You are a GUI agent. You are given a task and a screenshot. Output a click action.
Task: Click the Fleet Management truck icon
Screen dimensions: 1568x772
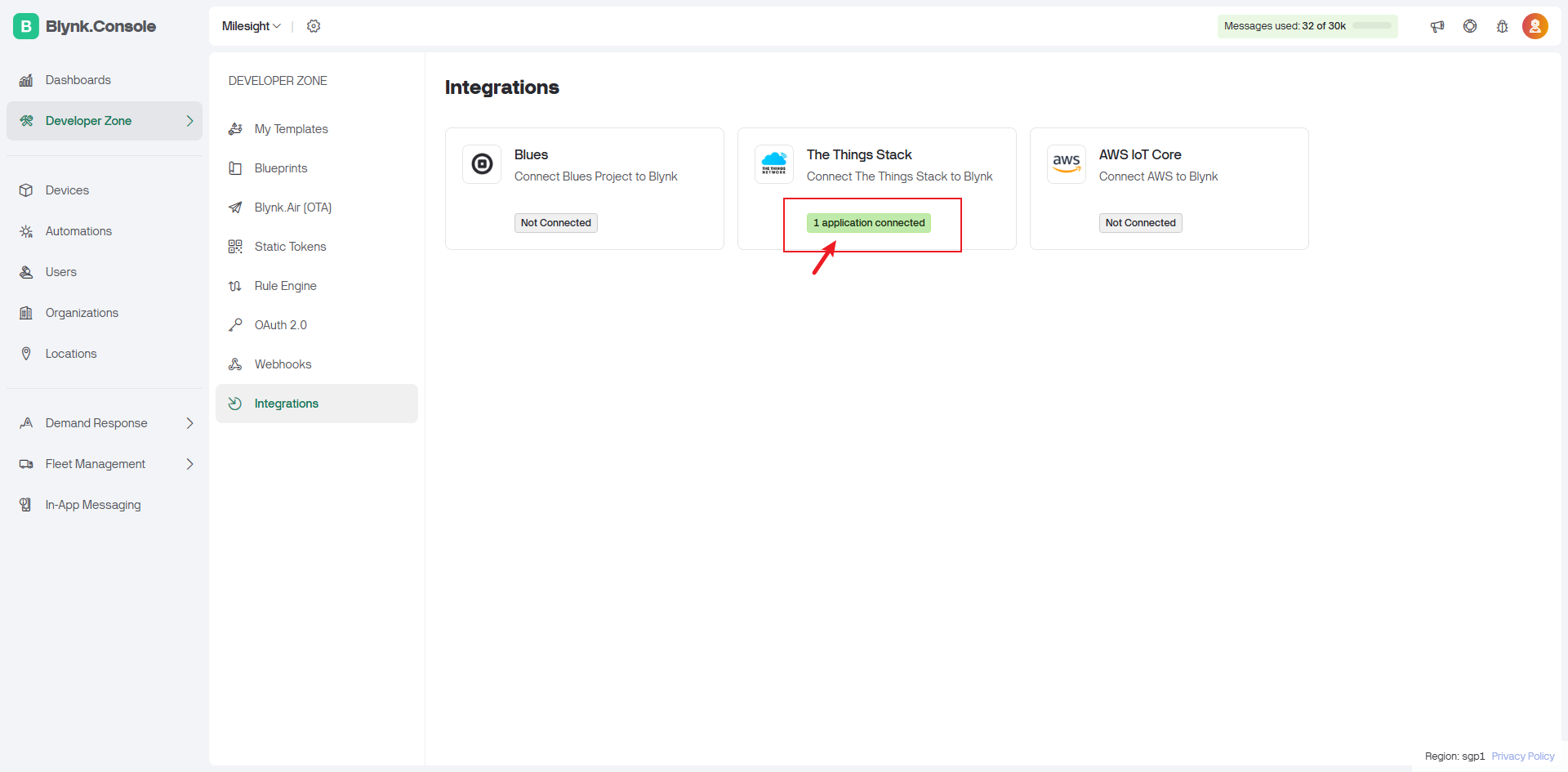(x=26, y=464)
